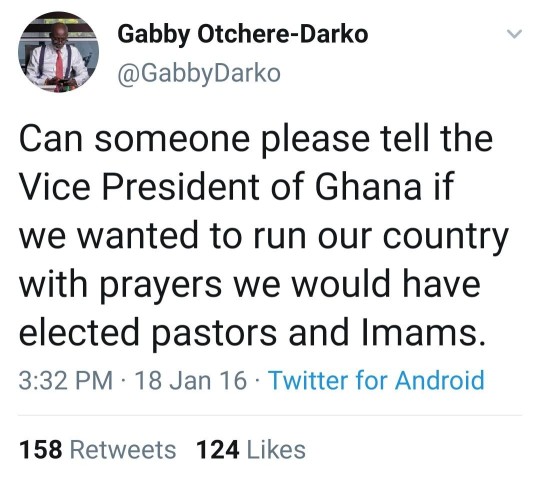Click the Gabby Otchere-Darko display name
540x481 pixels.
click(x=243, y=34)
